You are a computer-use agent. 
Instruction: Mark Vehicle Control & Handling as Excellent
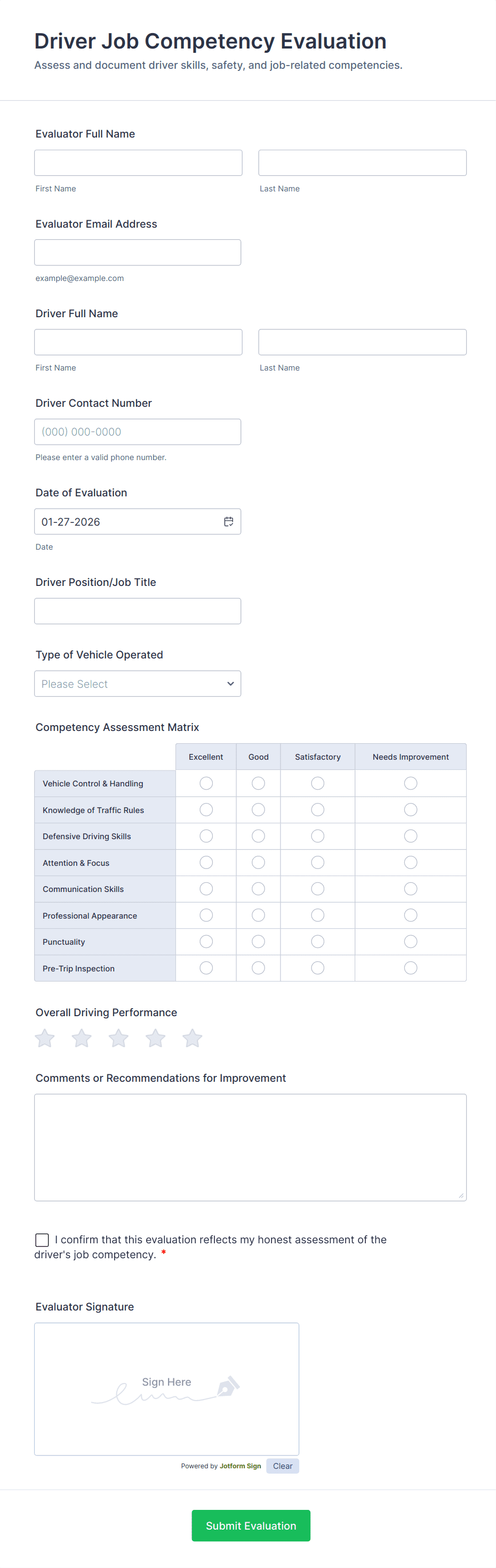pos(206,783)
